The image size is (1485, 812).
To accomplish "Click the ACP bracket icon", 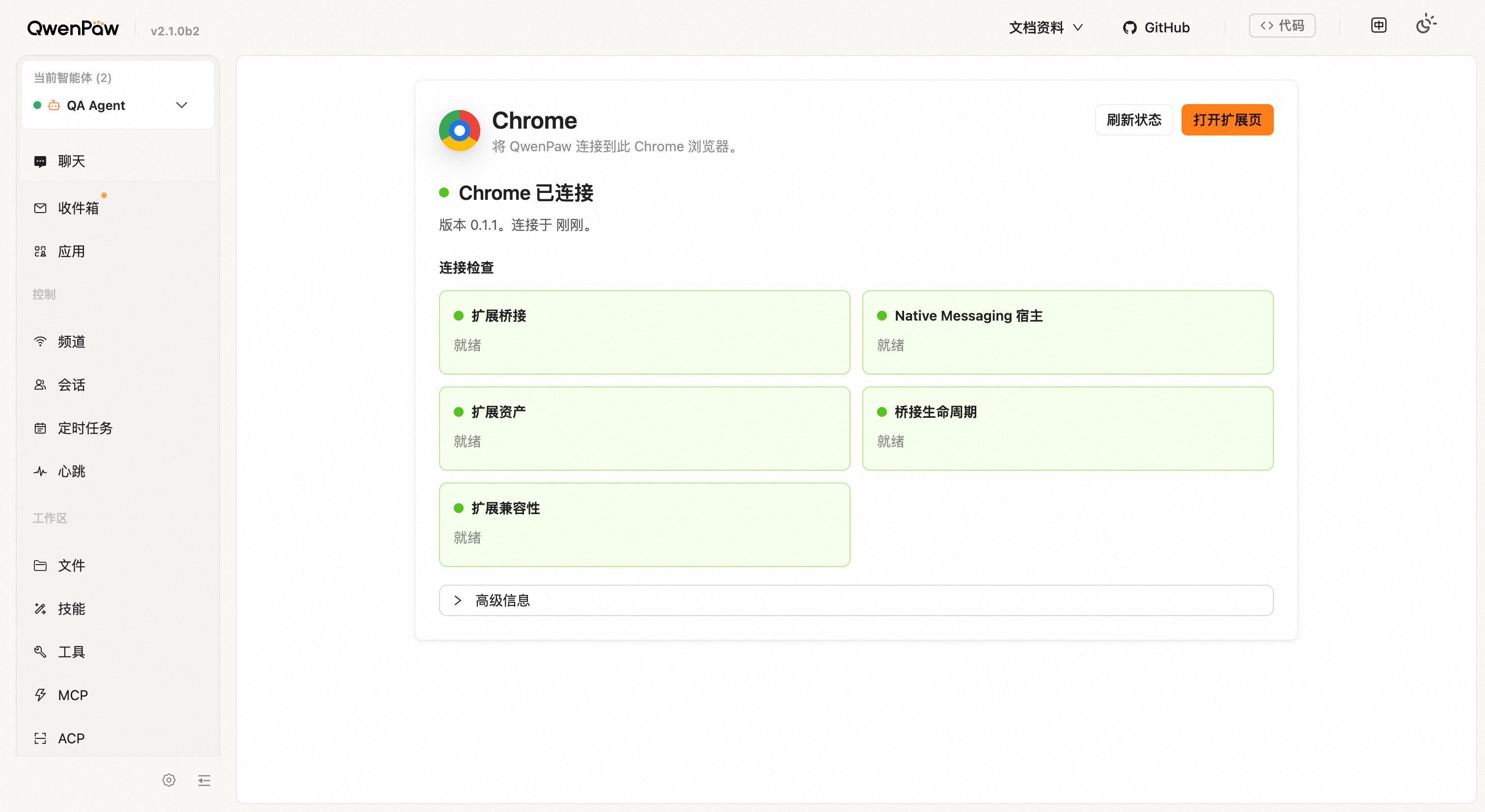I will [x=40, y=738].
